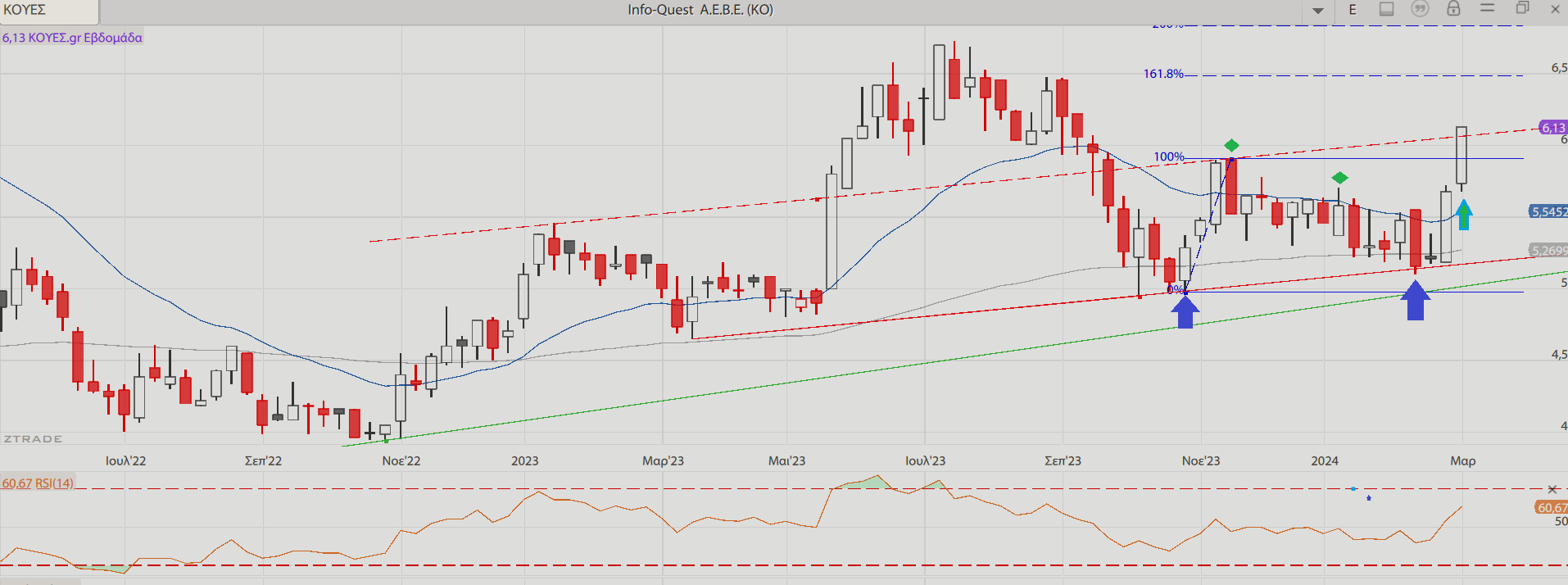Click the Νοε'22 date axis label
This screenshot has width=1568, height=585.
[401, 461]
